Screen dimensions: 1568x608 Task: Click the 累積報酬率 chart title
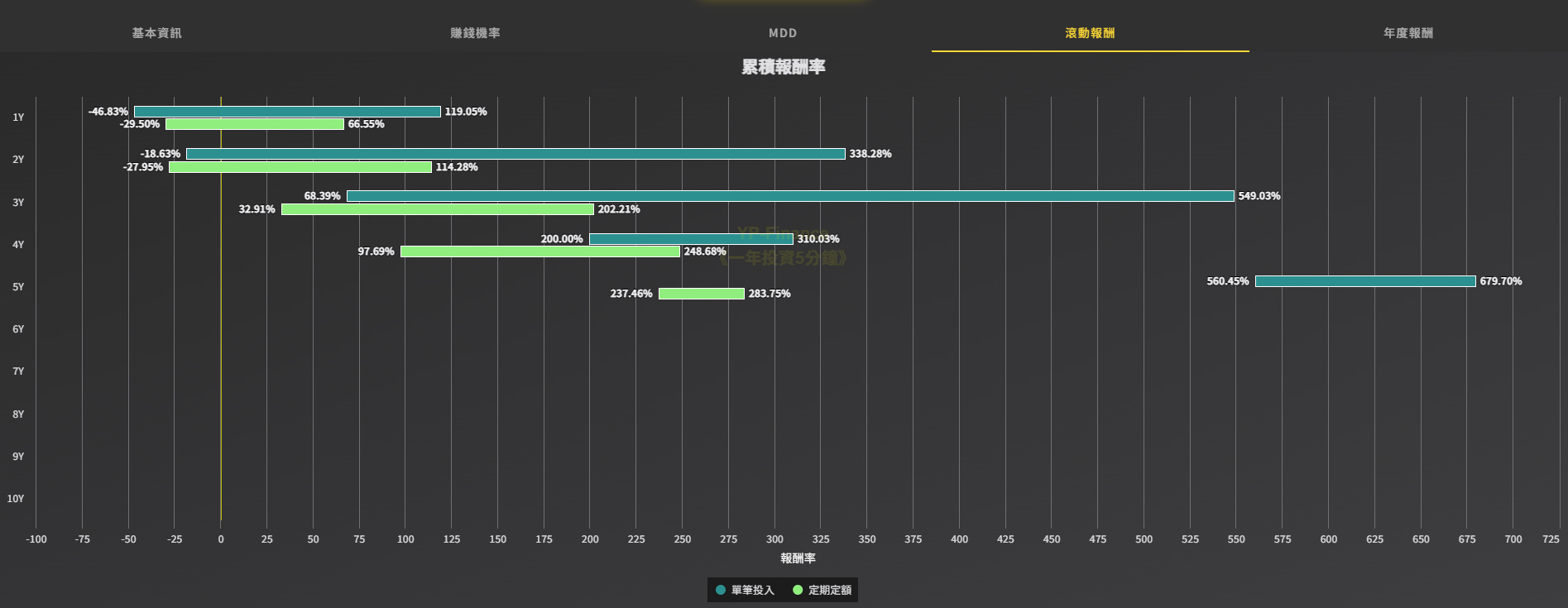coord(784,67)
